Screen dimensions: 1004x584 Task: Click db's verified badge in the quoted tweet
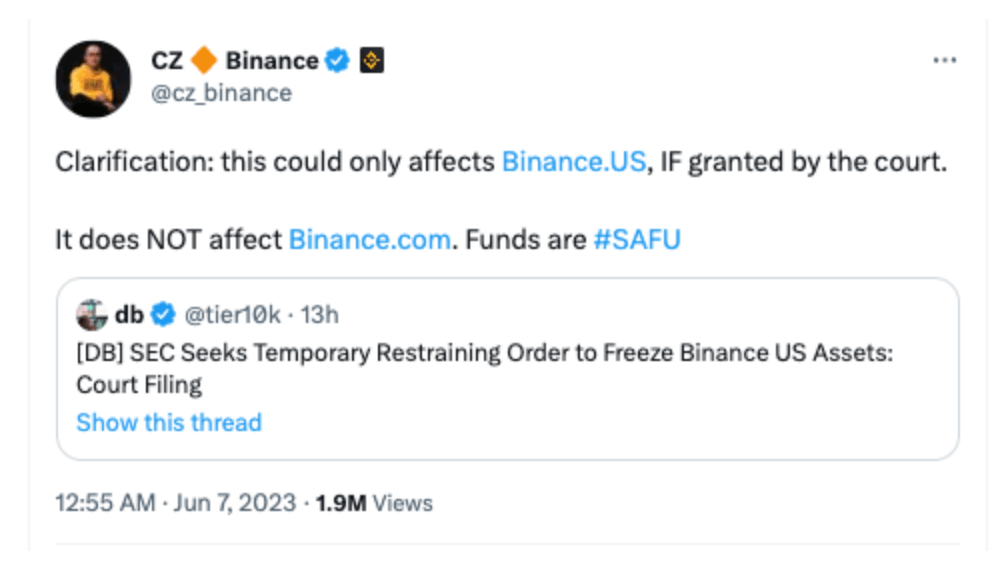tap(163, 314)
